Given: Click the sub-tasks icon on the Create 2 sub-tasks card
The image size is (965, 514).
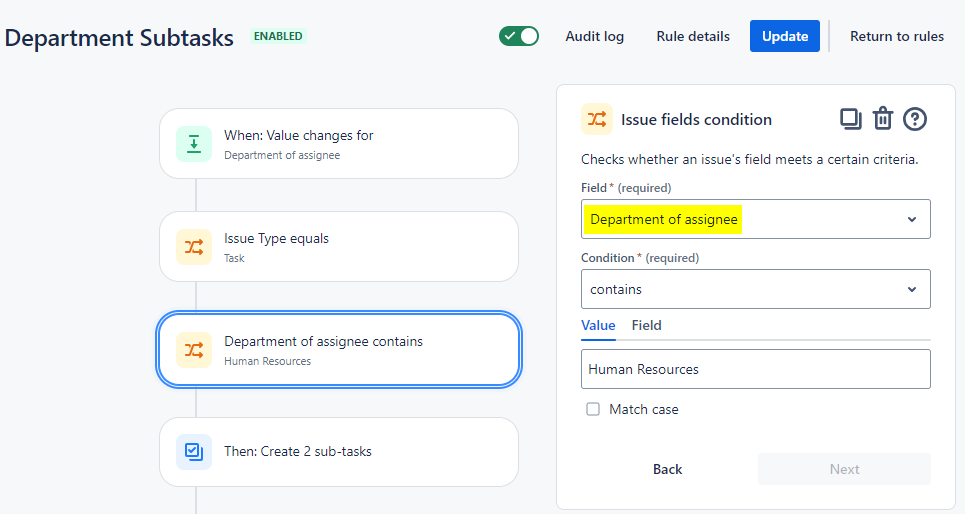Looking at the screenshot, I should [x=193, y=452].
